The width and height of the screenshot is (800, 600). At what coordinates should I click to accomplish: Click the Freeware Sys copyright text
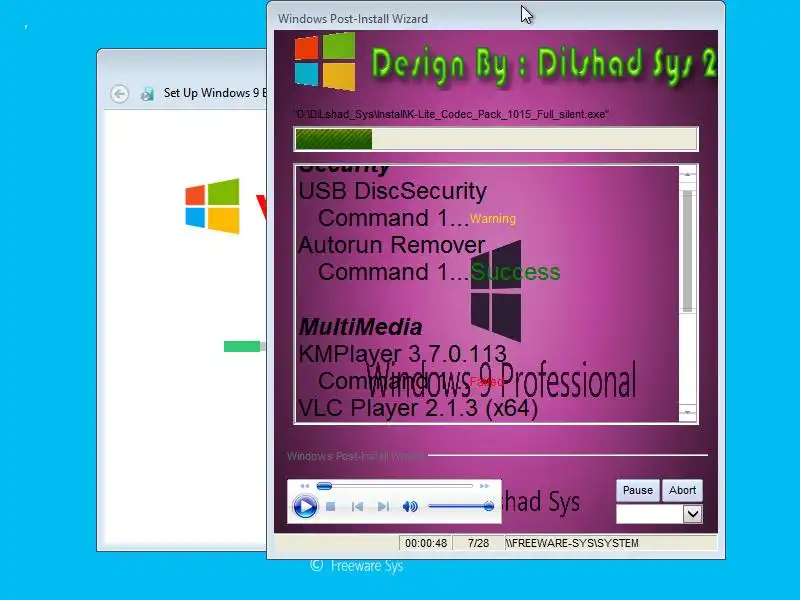click(357, 565)
